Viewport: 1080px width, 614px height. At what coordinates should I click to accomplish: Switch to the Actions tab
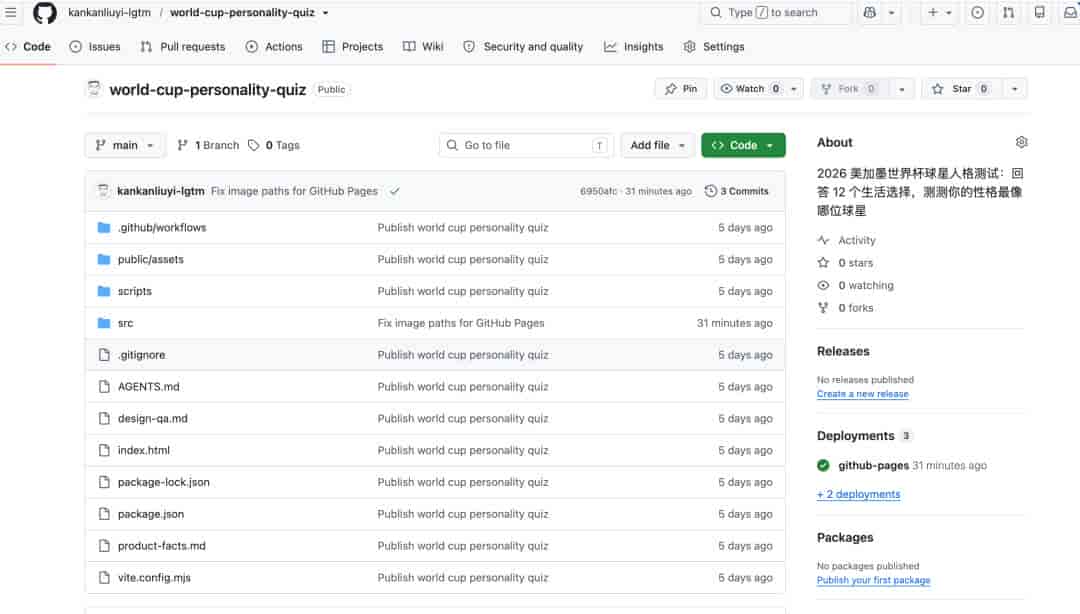tap(274, 47)
